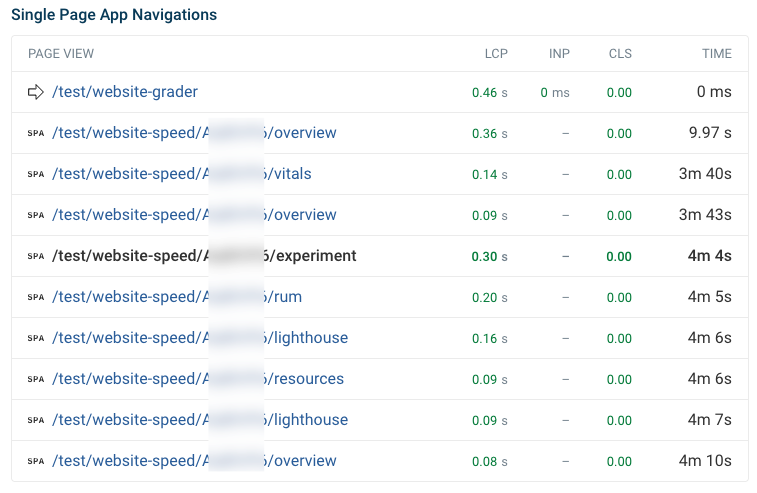Screen dimensions: 757x493
Task: Click the arrow icon beside /test/website-grader
Action: pyautogui.click(x=36, y=92)
